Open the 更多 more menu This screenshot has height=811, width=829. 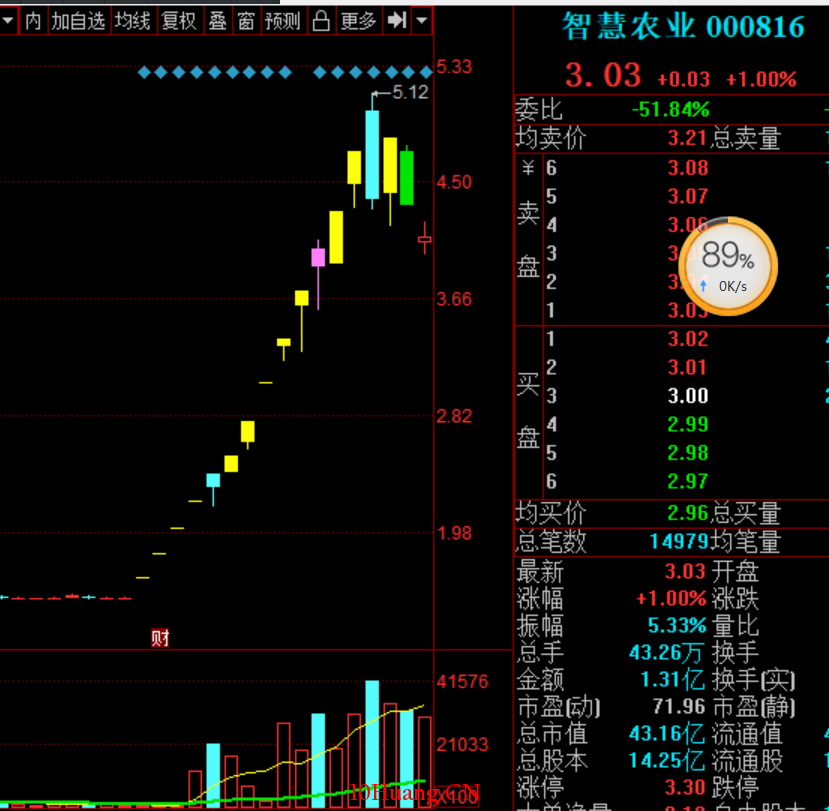358,21
